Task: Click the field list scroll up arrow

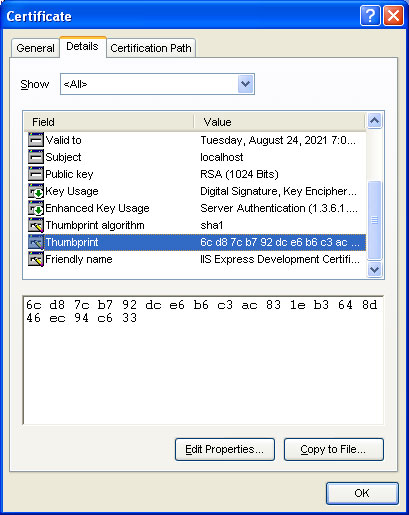Action: point(375,121)
